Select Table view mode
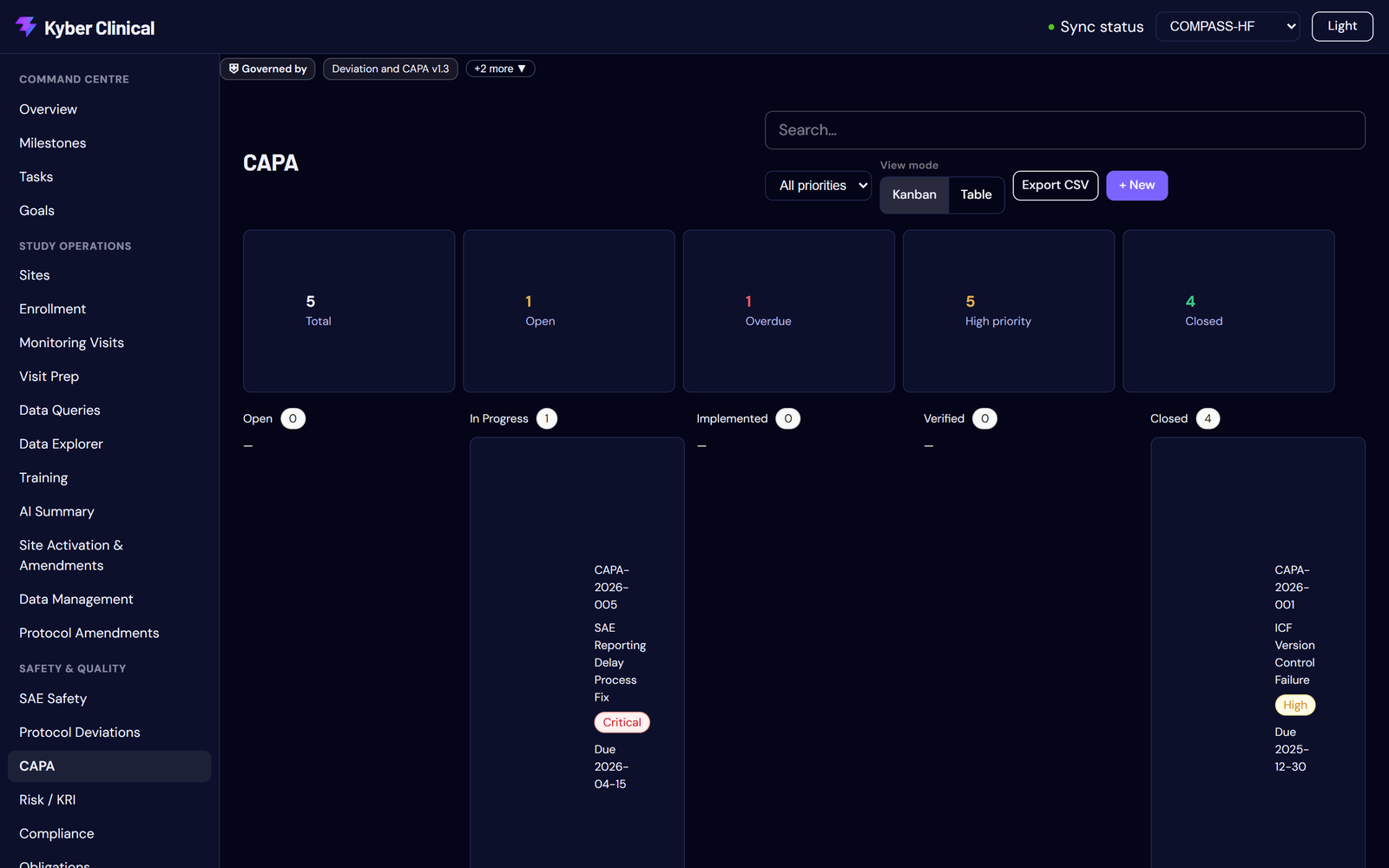Viewport: 1389px width, 868px height. [x=976, y=194]
